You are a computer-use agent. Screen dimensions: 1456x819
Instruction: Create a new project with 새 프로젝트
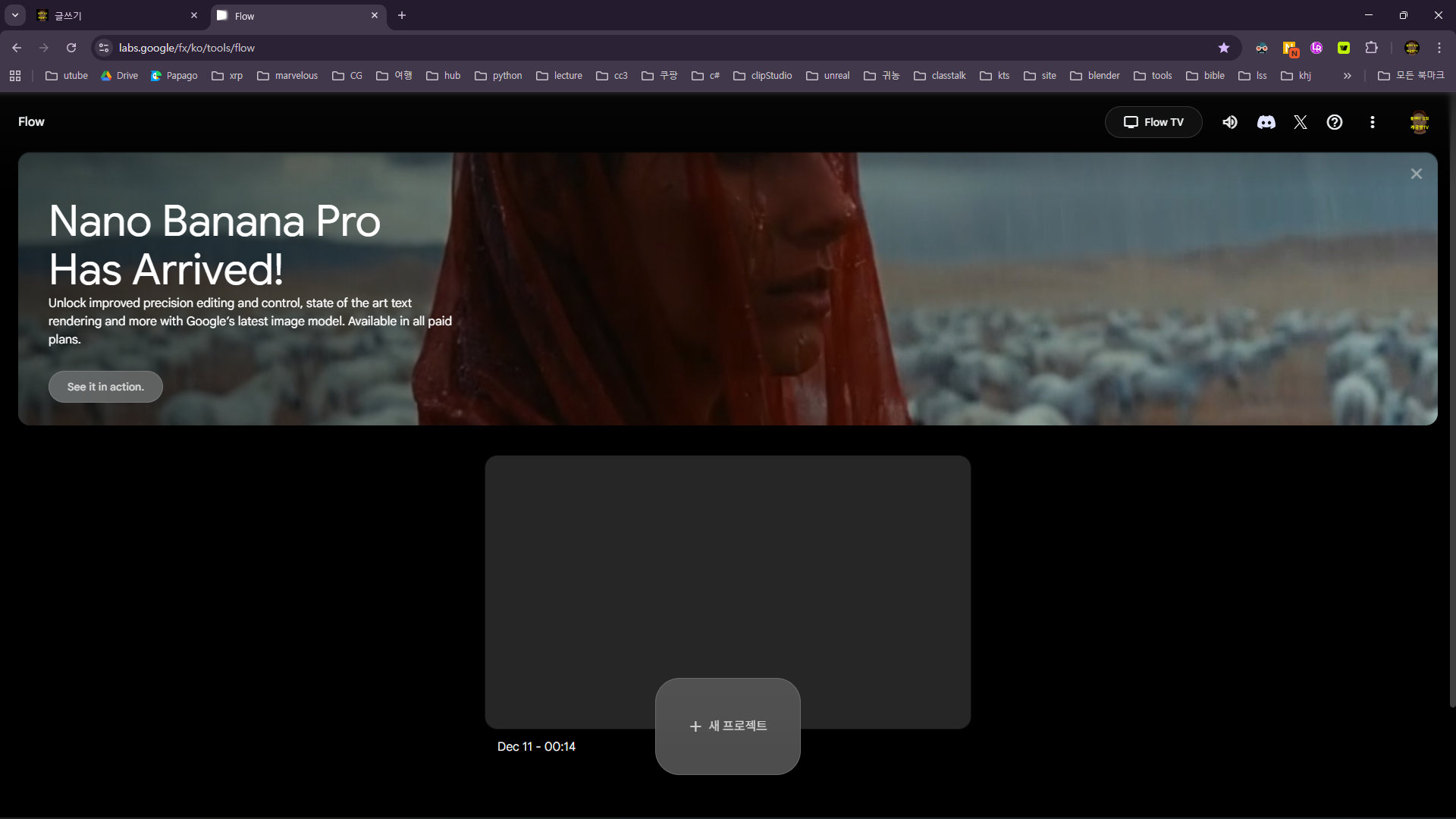pos(728,726)
